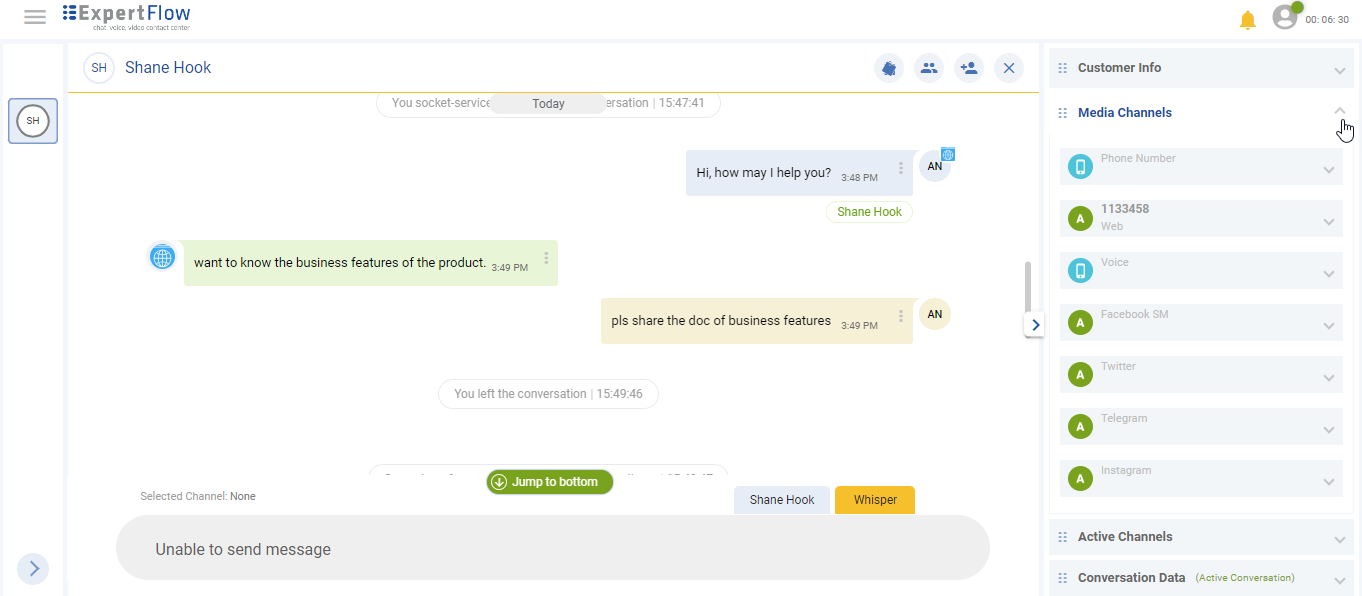Click the wrap-up notes icon in chat header
This screenshot has width=1362, height=596.
pyautogui.click(x=888, y=68)
